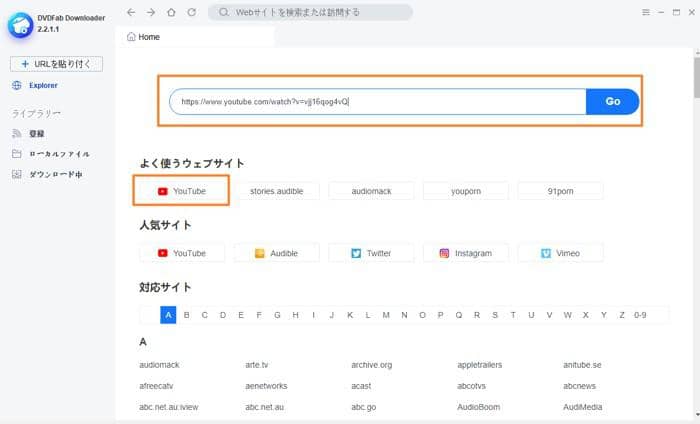Open the arte.tv link

[256, 365]
